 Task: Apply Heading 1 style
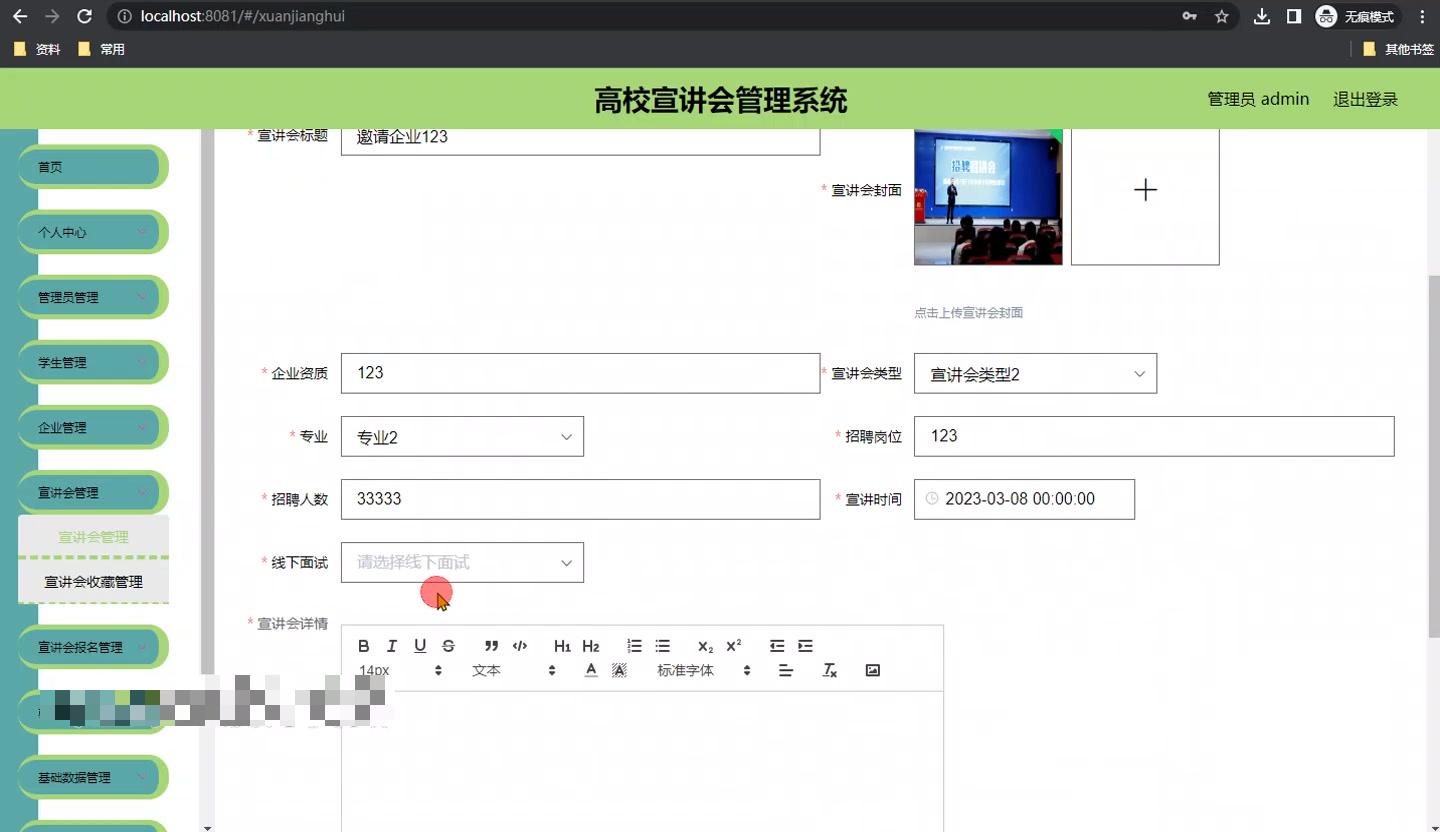pos(562,646)
